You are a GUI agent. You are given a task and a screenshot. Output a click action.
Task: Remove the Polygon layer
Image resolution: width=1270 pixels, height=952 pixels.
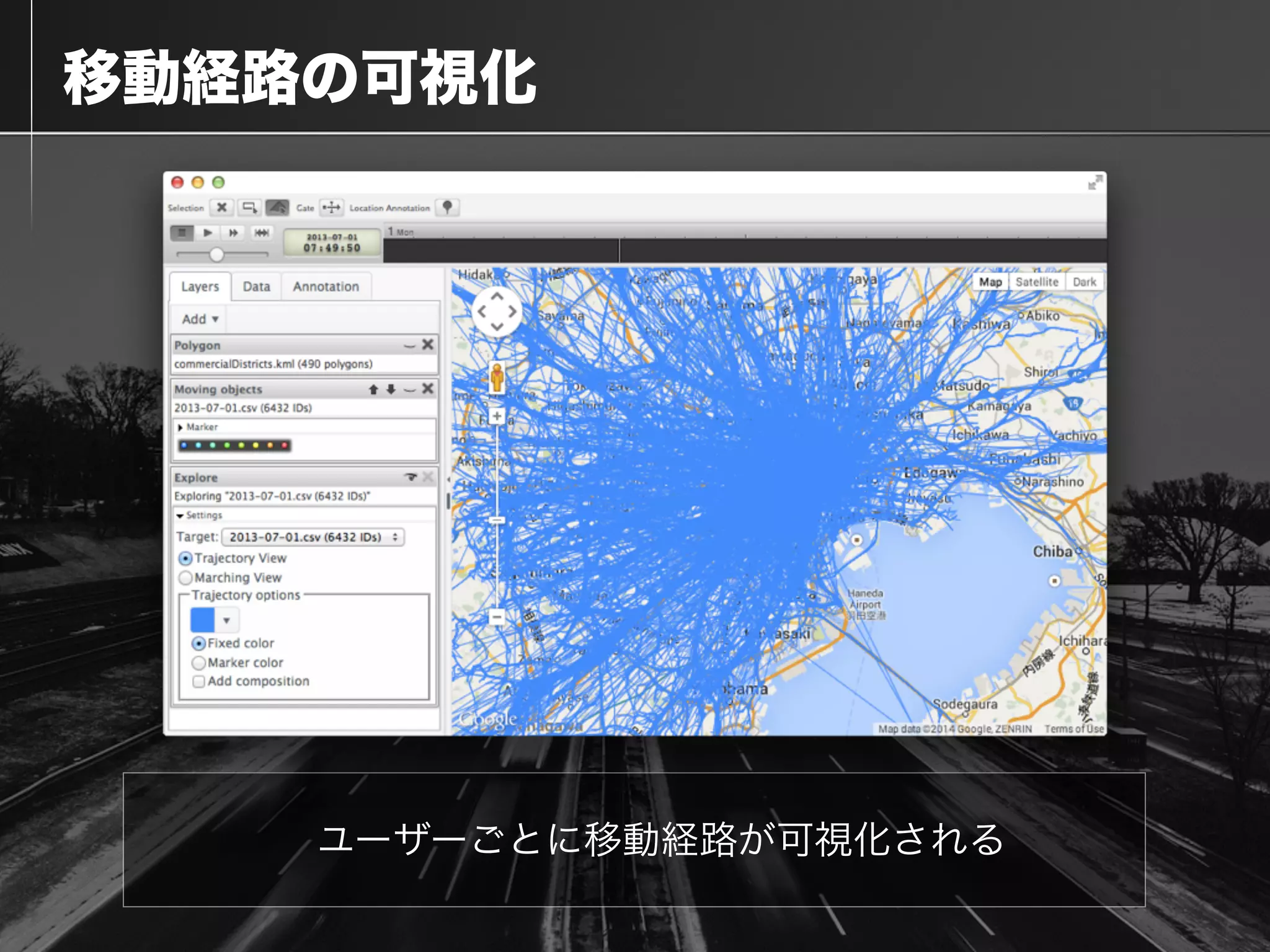(x=428, y=345)
